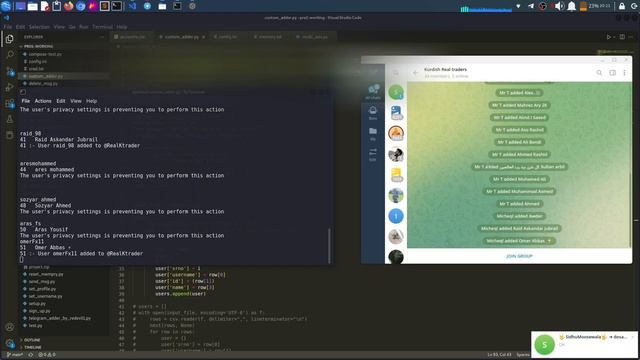This screenshot has height=360, width=640.
Task: Click the terminal window vertical scrollbar
Action: [x=329, y=245]
